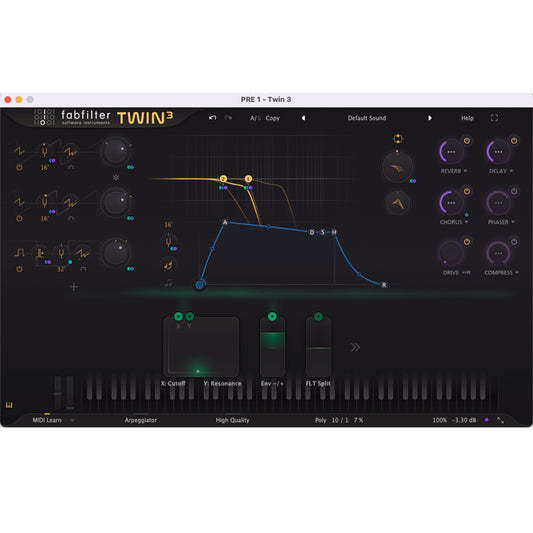The height and width of the screenshot is (533, 533).
Task: Click the Undo arrow icon
Action: 212,118
